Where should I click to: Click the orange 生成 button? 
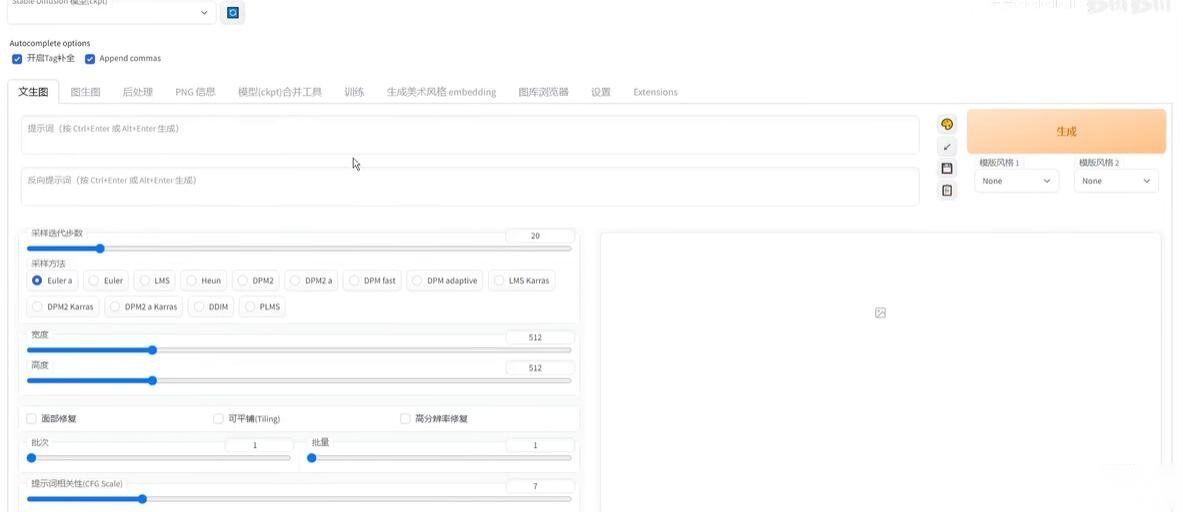1066,131
